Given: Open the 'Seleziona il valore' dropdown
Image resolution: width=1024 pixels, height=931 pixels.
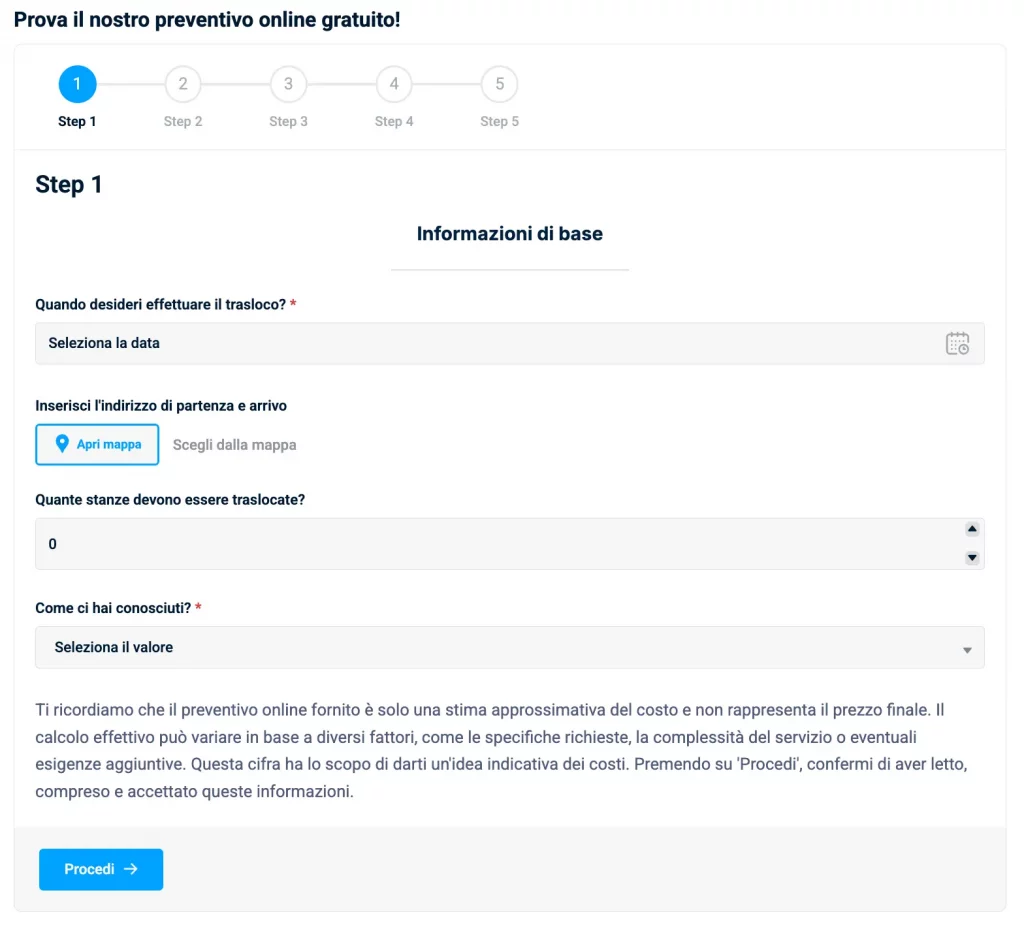Looking at the screenshot, I should point(500,647).
